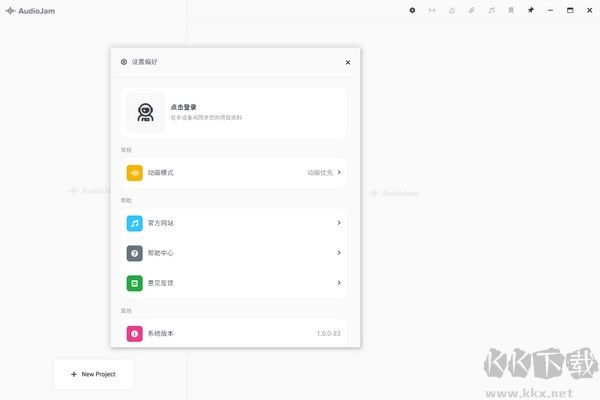Click the paperclip attachment icon in top toolbar
This screenshot has height=400, width=600.
(x=472, y=10)
